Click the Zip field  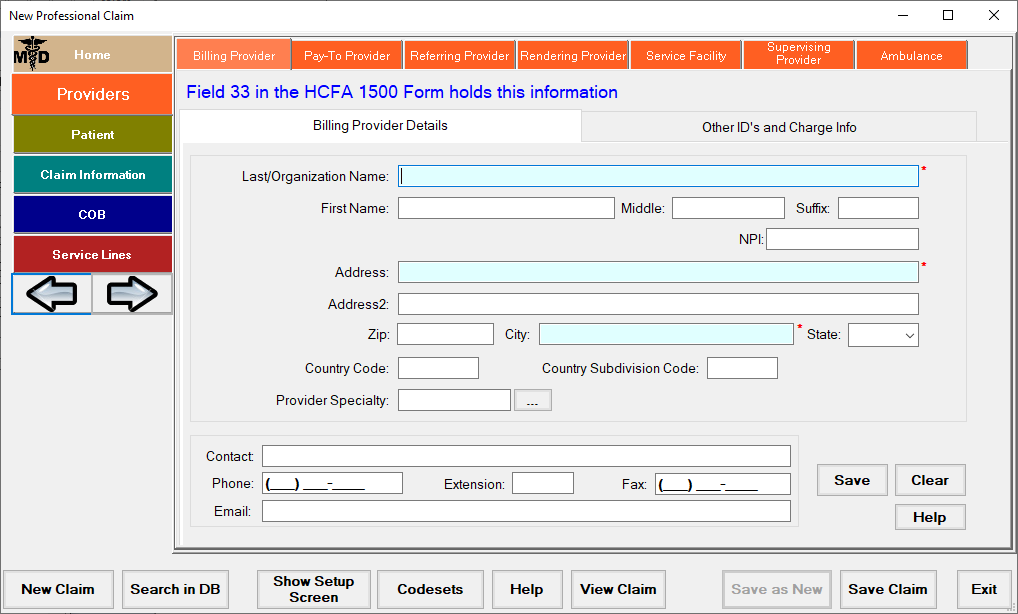(x=445, y=334)
